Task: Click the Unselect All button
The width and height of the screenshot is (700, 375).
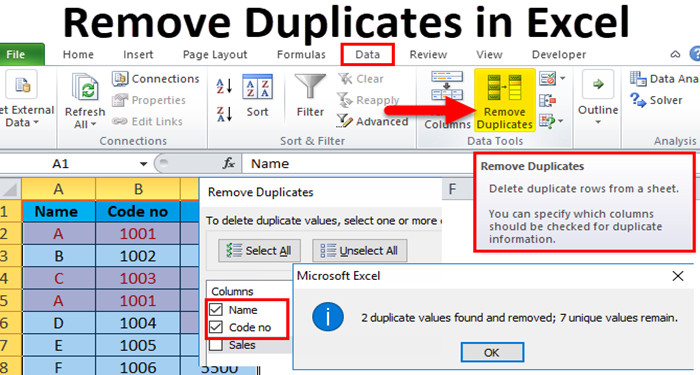Action: click(359, 250)
